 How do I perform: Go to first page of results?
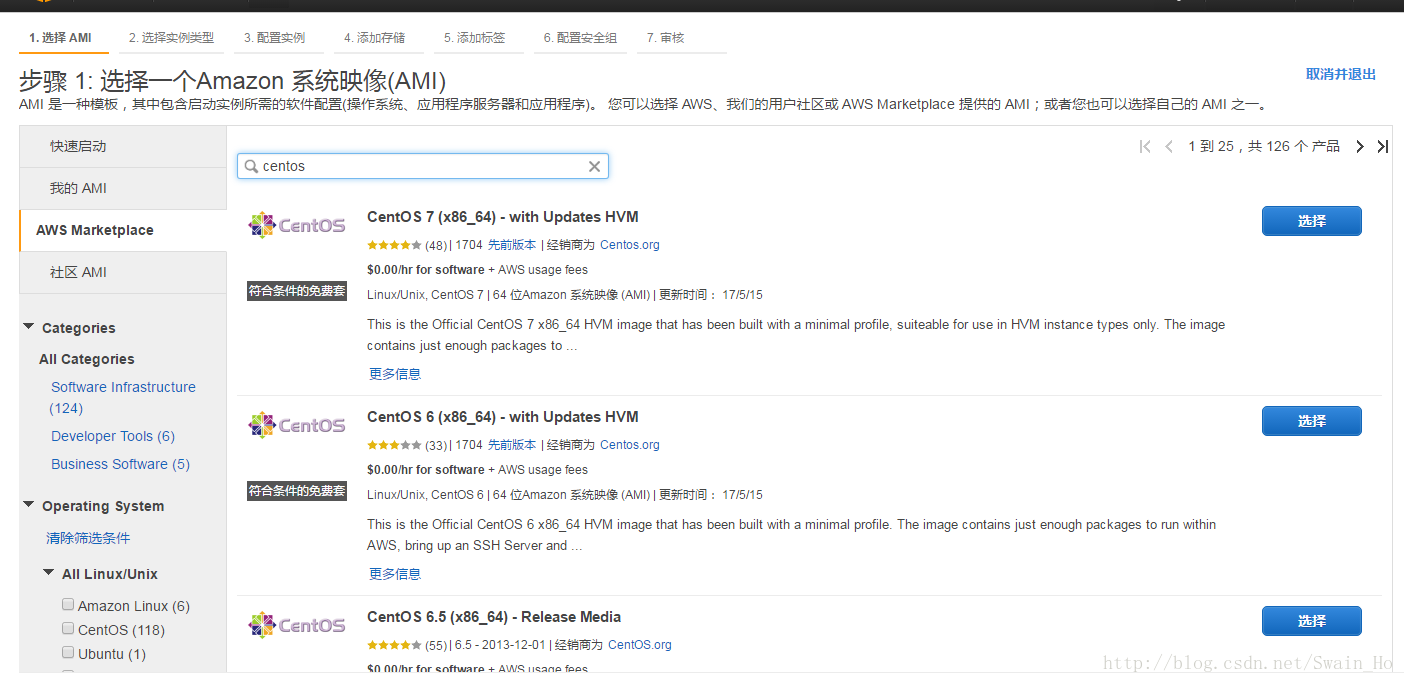[x=1145, y=147]
